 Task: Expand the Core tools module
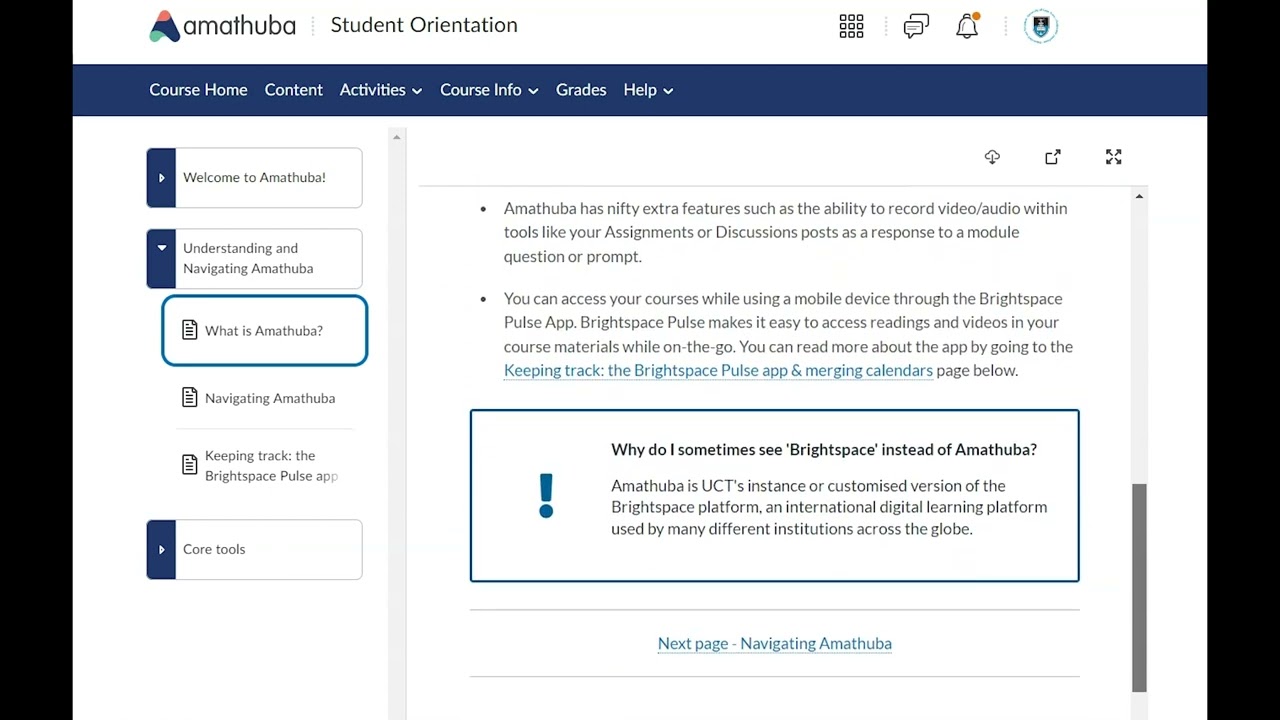coord(161,549)
